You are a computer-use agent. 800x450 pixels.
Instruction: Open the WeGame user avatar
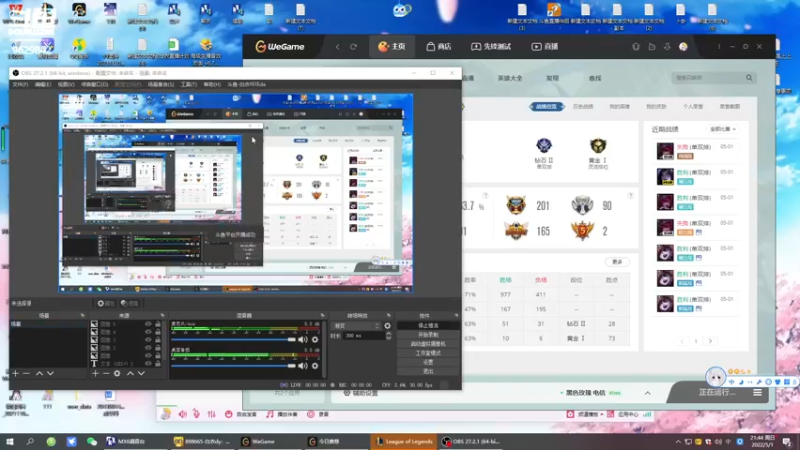pos(683,46)
